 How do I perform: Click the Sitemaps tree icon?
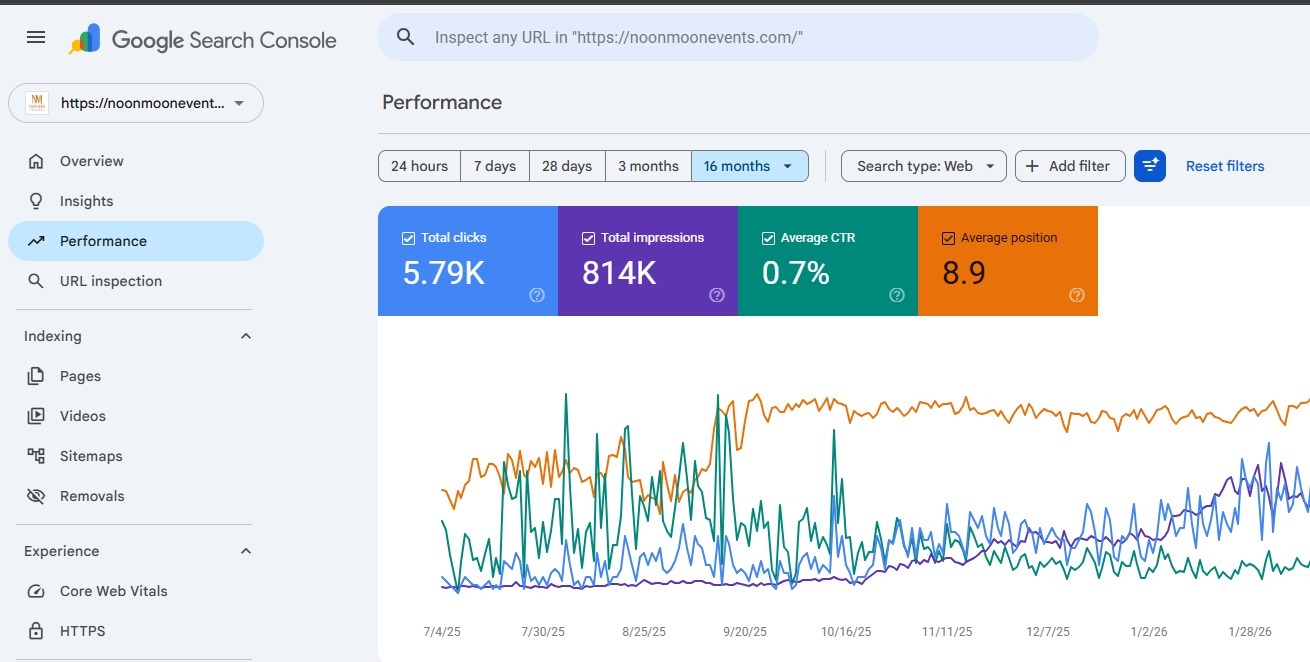(x=36, y=456)
